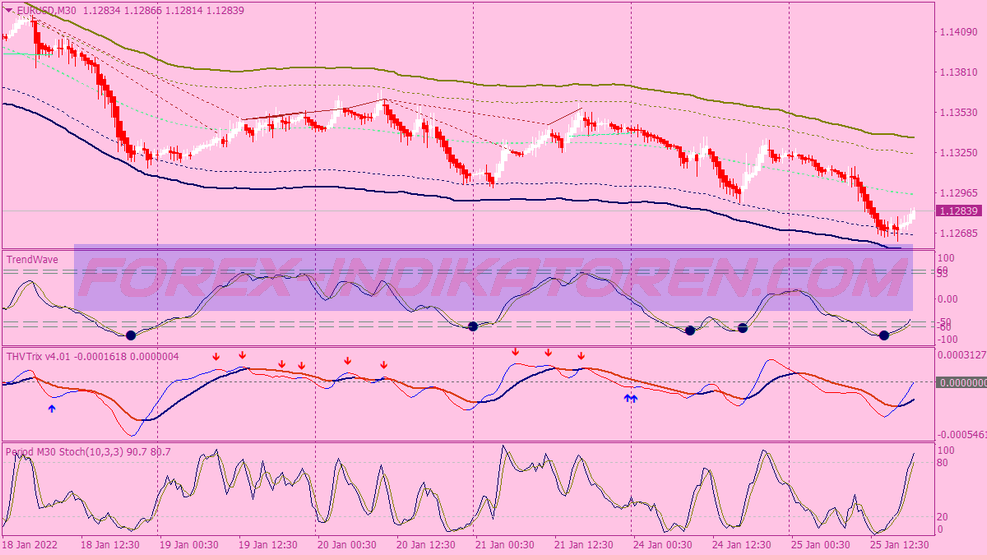
Task: Click the TrendWave indicator label
Action: coord(32,259)
